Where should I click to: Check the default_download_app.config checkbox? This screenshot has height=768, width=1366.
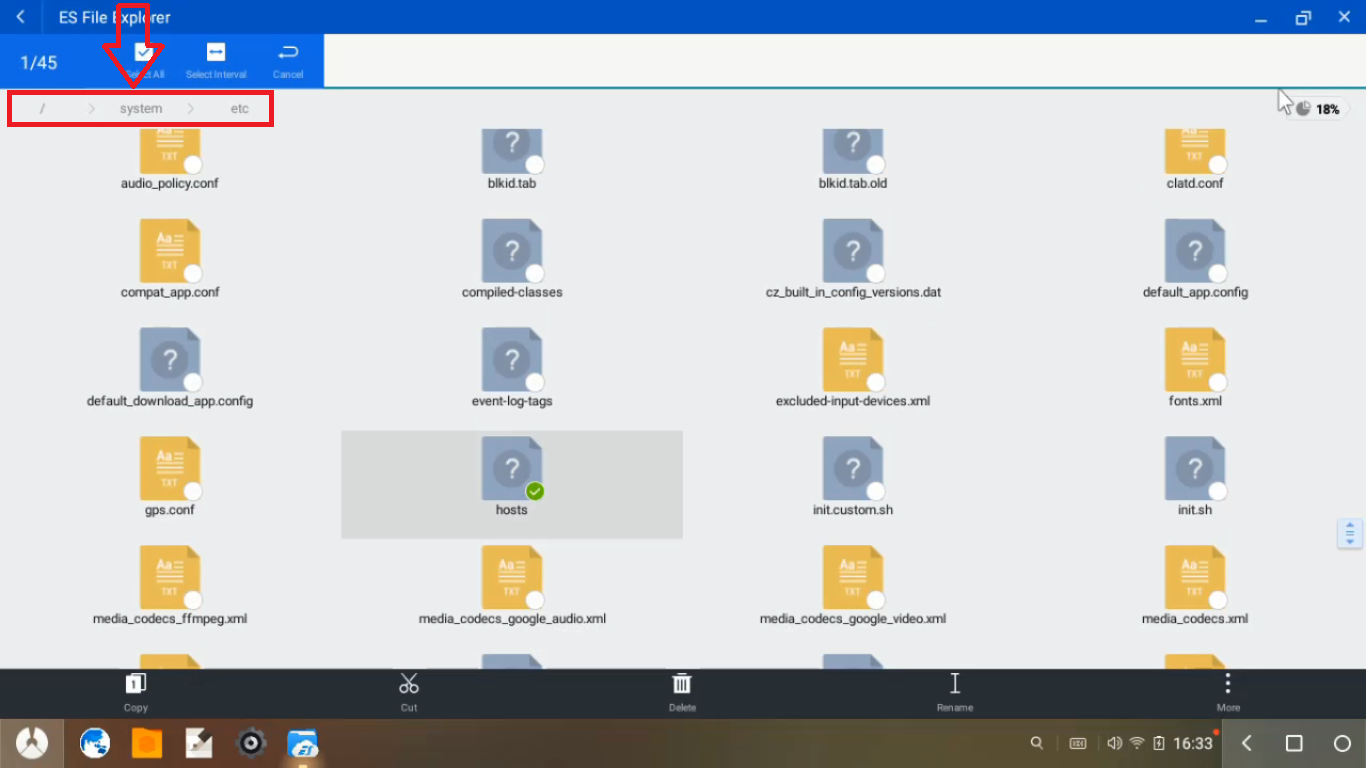pyautogui.click(x=193, y=382)
